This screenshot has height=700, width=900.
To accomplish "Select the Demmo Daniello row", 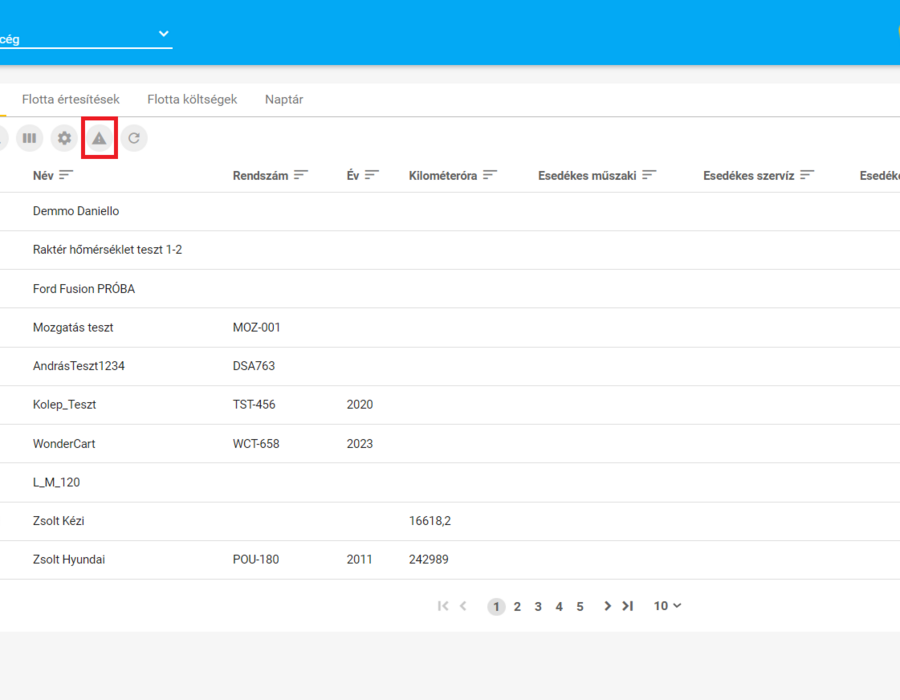I will point(450,212).
